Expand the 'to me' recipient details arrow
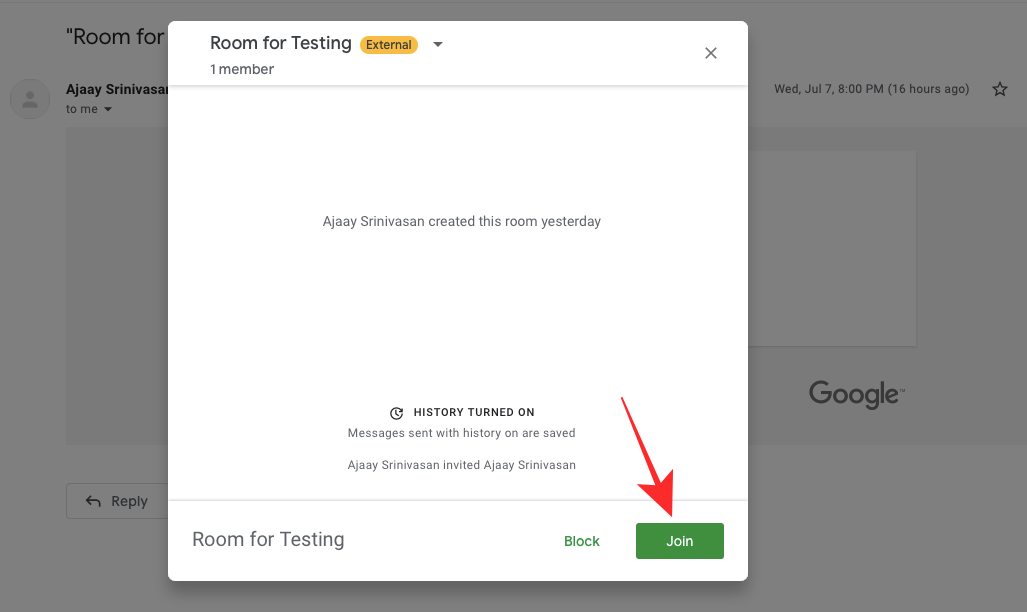 coord(108,109)
